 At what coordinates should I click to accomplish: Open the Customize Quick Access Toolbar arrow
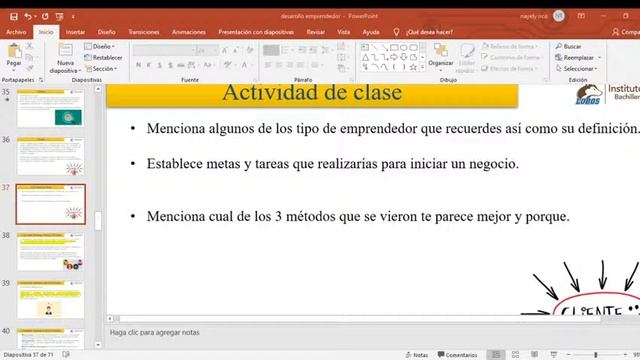73,17
